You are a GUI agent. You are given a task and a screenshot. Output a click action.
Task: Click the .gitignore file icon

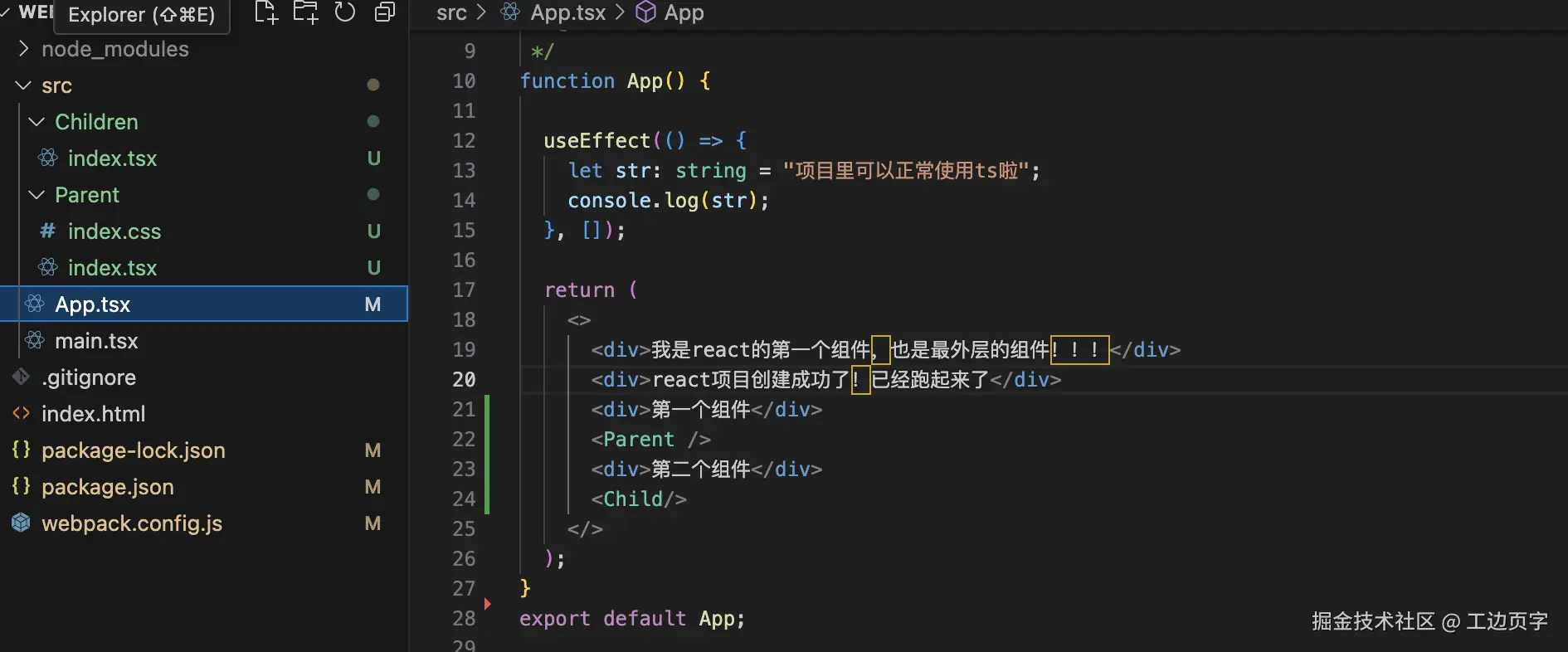coord(21,377)
